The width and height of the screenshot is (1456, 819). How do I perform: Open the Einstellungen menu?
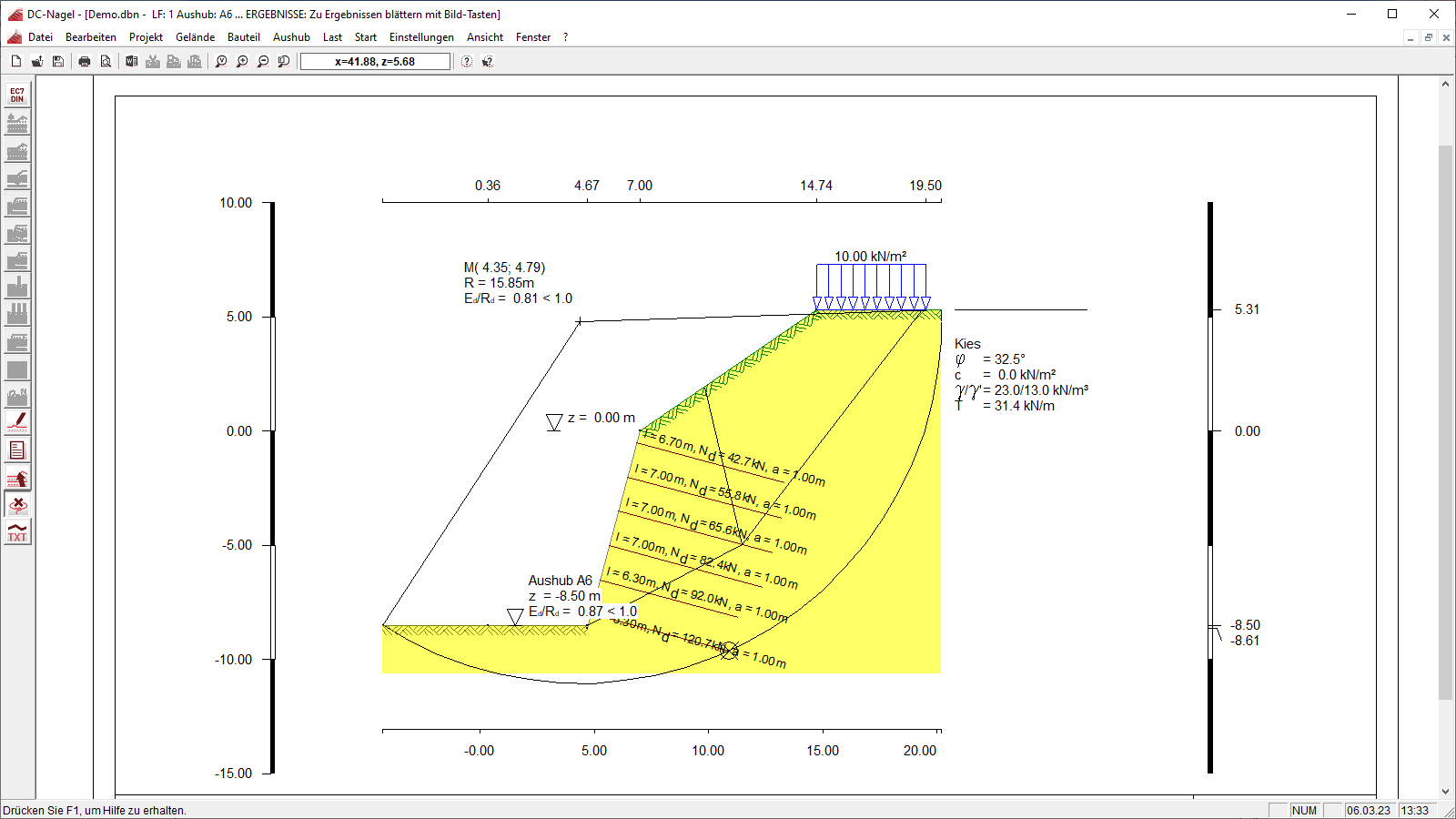[x=421, y=37]
